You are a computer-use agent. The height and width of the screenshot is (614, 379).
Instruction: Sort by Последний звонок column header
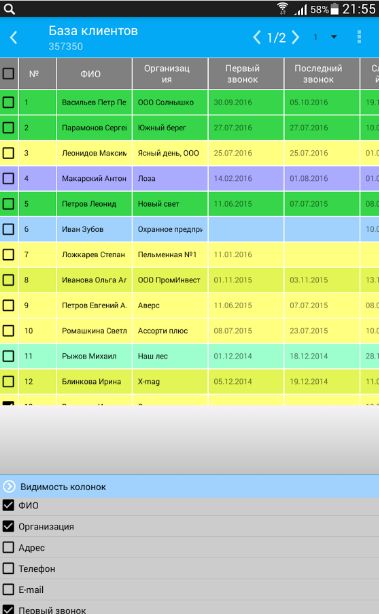pos(322,74)
